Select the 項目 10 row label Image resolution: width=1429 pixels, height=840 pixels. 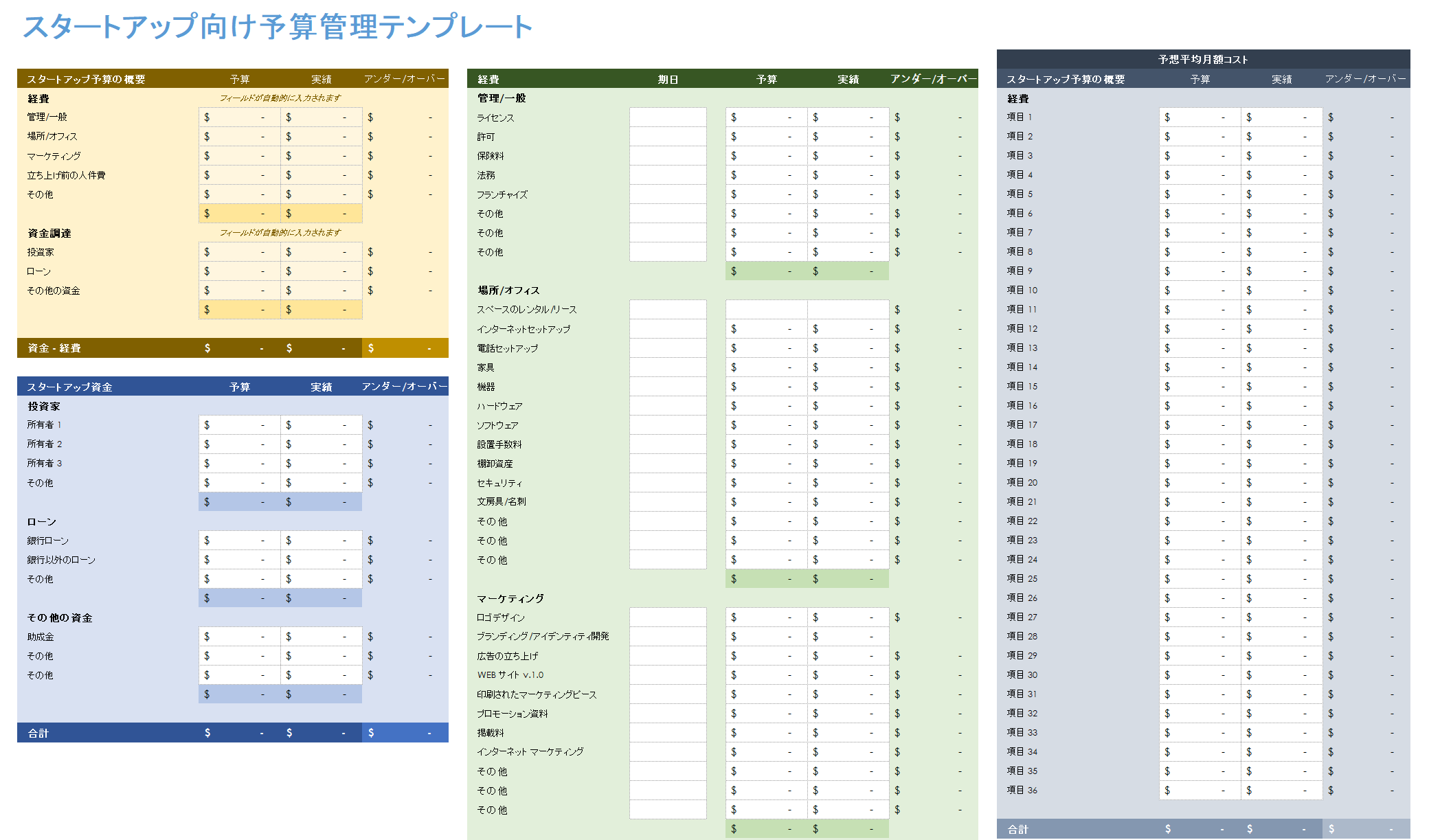tap(1022, 291)
